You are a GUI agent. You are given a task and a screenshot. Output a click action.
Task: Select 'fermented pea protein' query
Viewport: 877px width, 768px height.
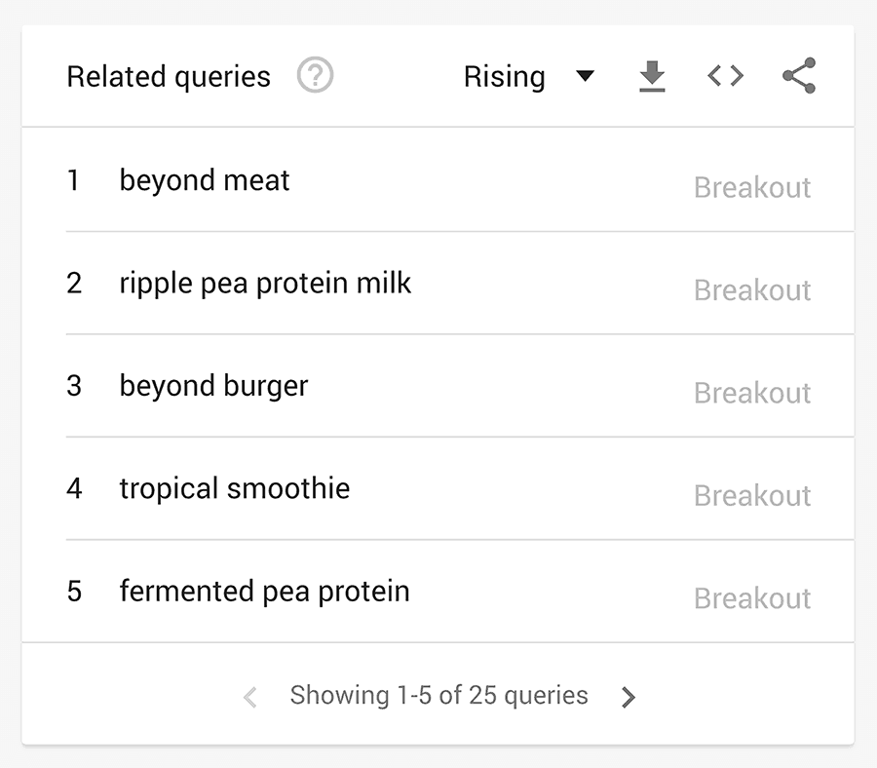pyautogui.click(x=265, y=592)
